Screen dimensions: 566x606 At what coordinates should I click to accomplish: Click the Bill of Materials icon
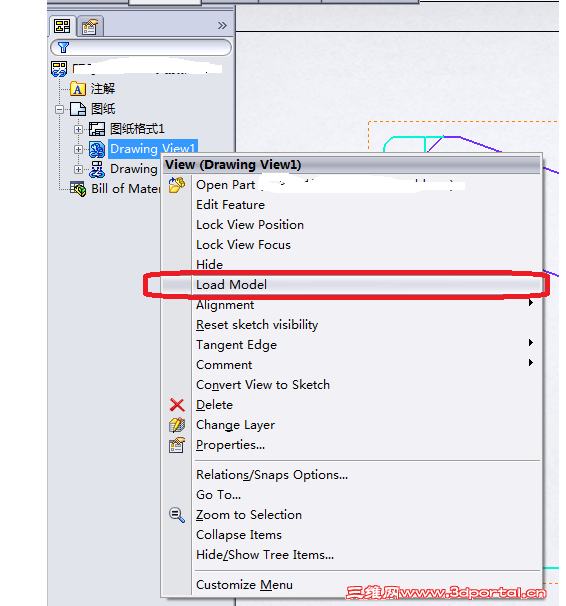tap(78, 189)
